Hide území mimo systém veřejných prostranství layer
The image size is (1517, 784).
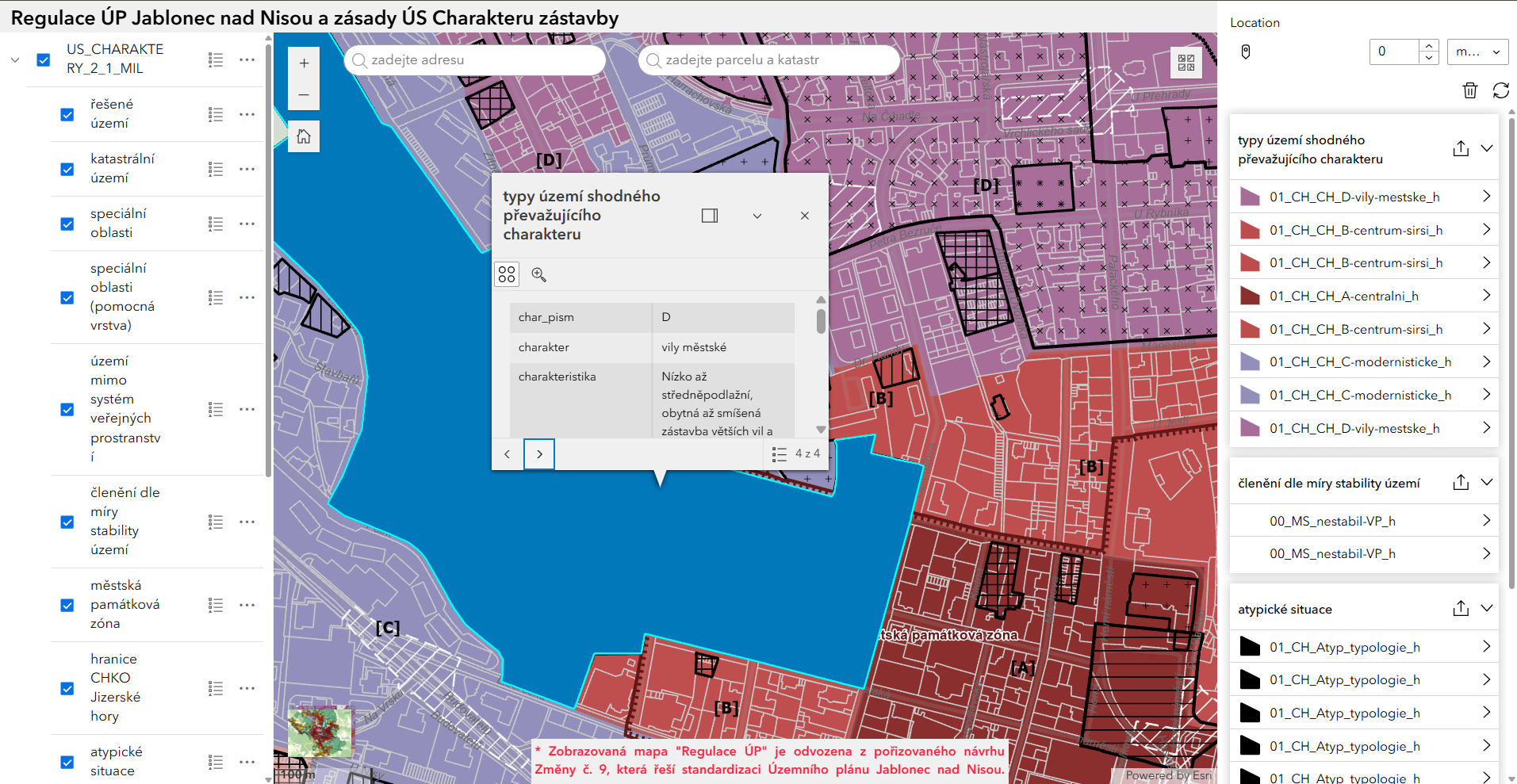pyautogui.click(x=67, y=409)
